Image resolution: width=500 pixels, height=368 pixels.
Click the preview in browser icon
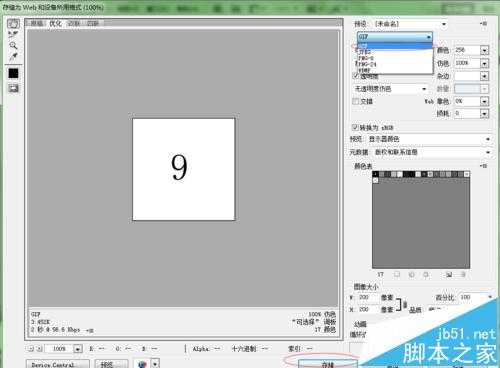pos(142,364)
